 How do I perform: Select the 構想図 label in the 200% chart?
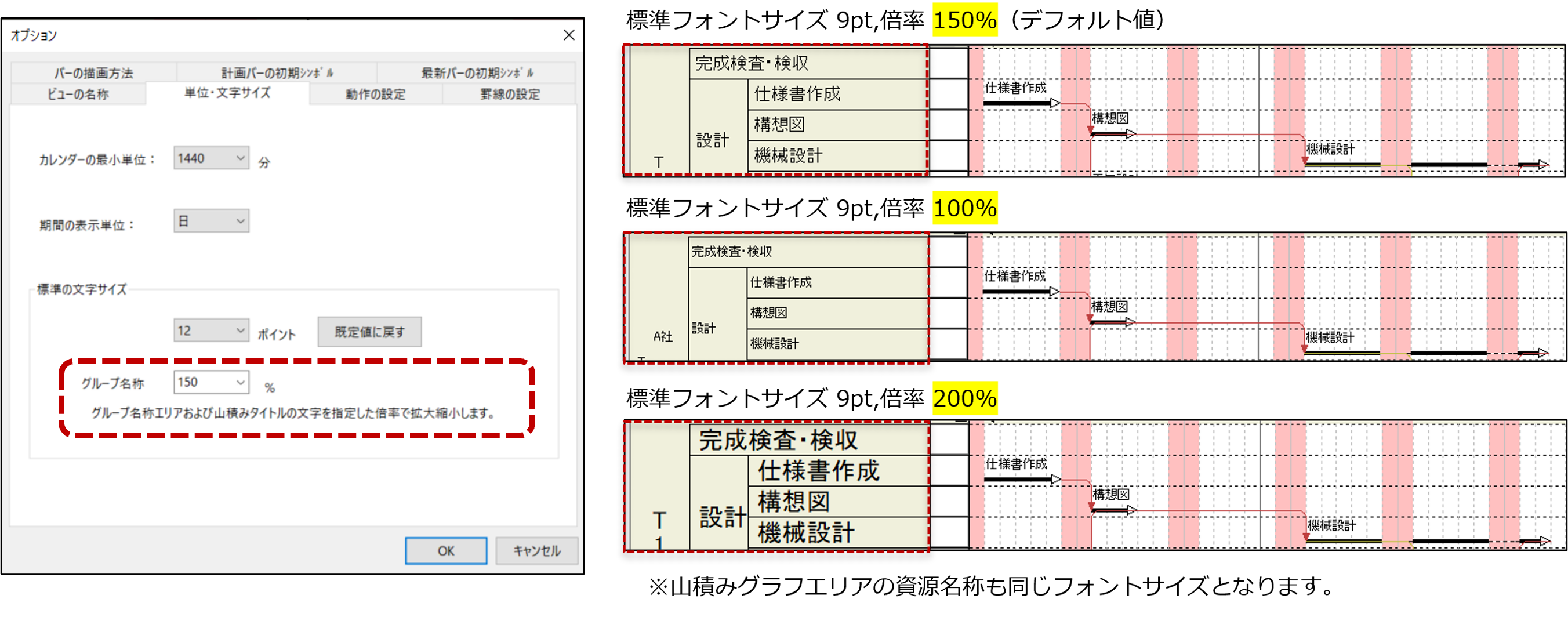point(1110,493)
